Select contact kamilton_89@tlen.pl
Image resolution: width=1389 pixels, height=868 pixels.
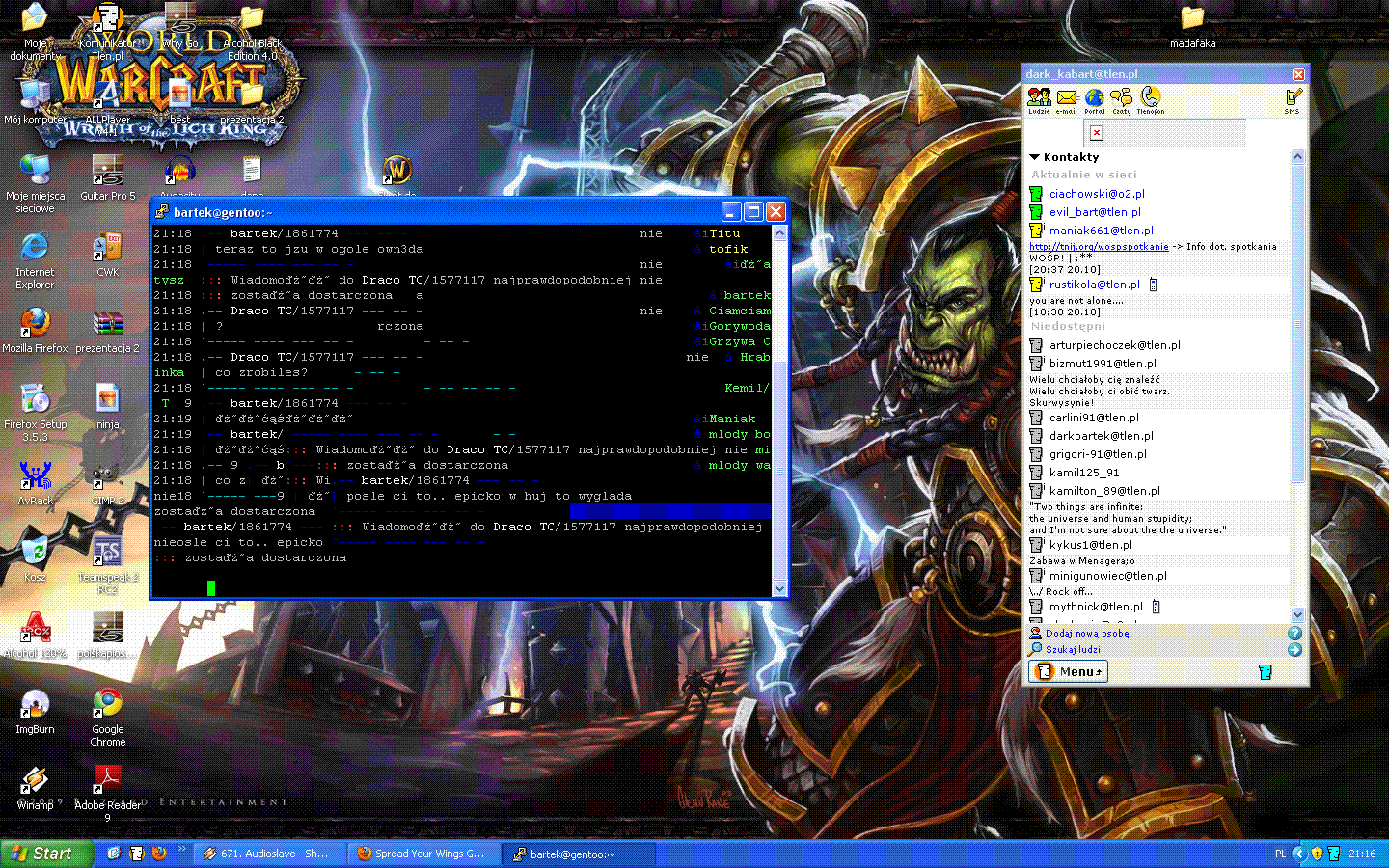pyautogui.click(x=1104, y=491)
